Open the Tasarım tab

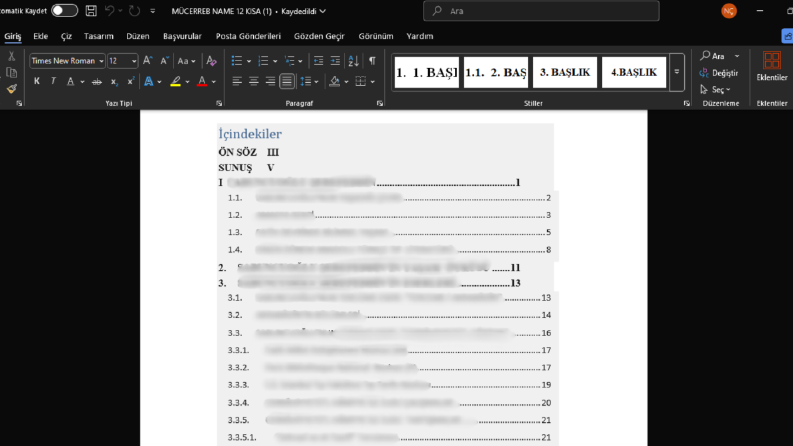(99, 36)
